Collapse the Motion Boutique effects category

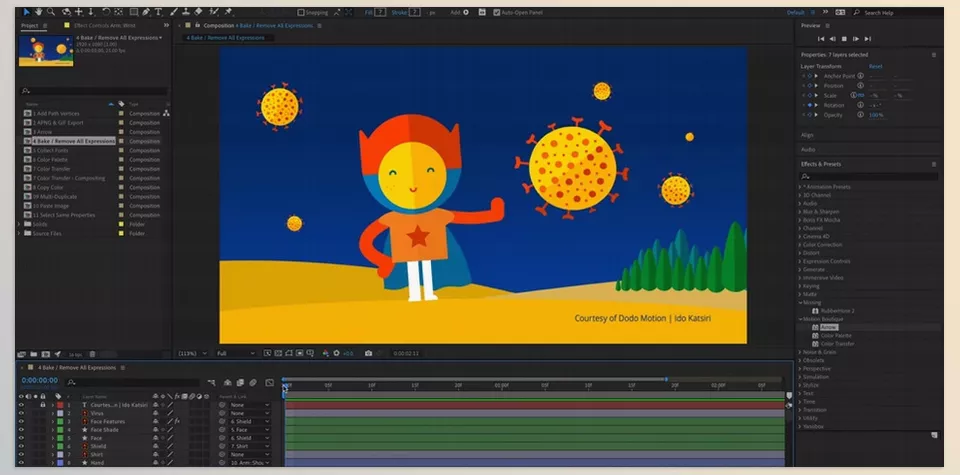point(800,319)
